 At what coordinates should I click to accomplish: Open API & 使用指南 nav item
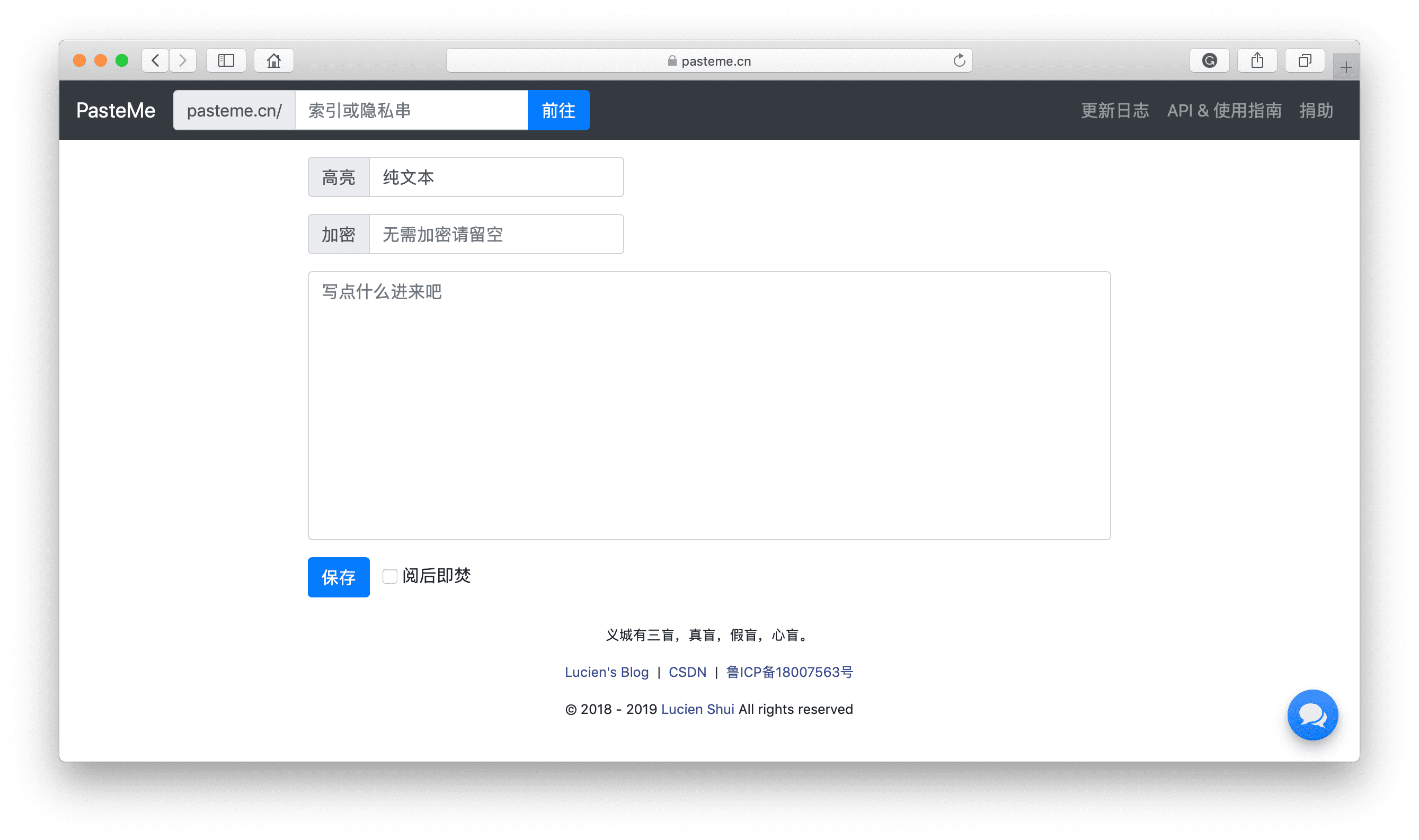(x=1223, y=110)
